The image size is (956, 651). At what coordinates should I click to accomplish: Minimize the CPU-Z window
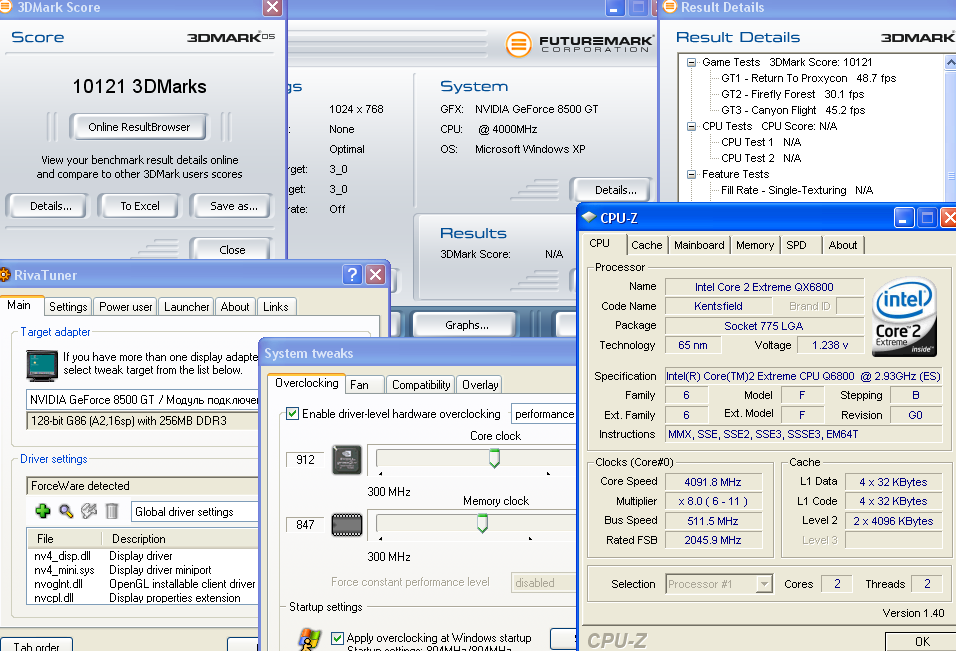click(903, 218)
